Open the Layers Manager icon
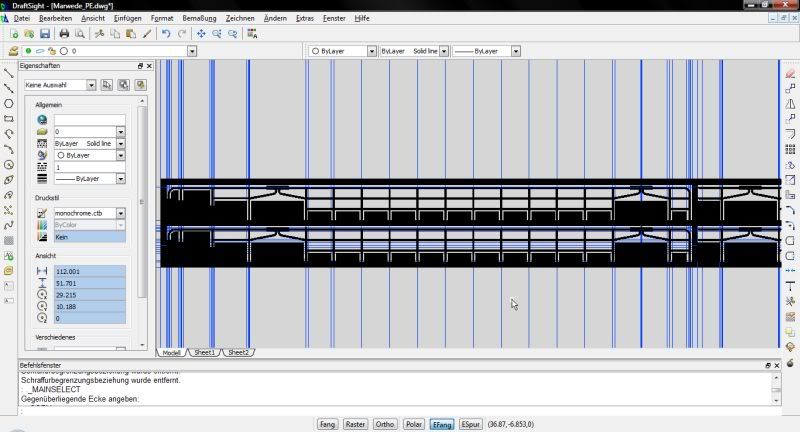Screen dimensions: 800x432 (x=14, y=51)
